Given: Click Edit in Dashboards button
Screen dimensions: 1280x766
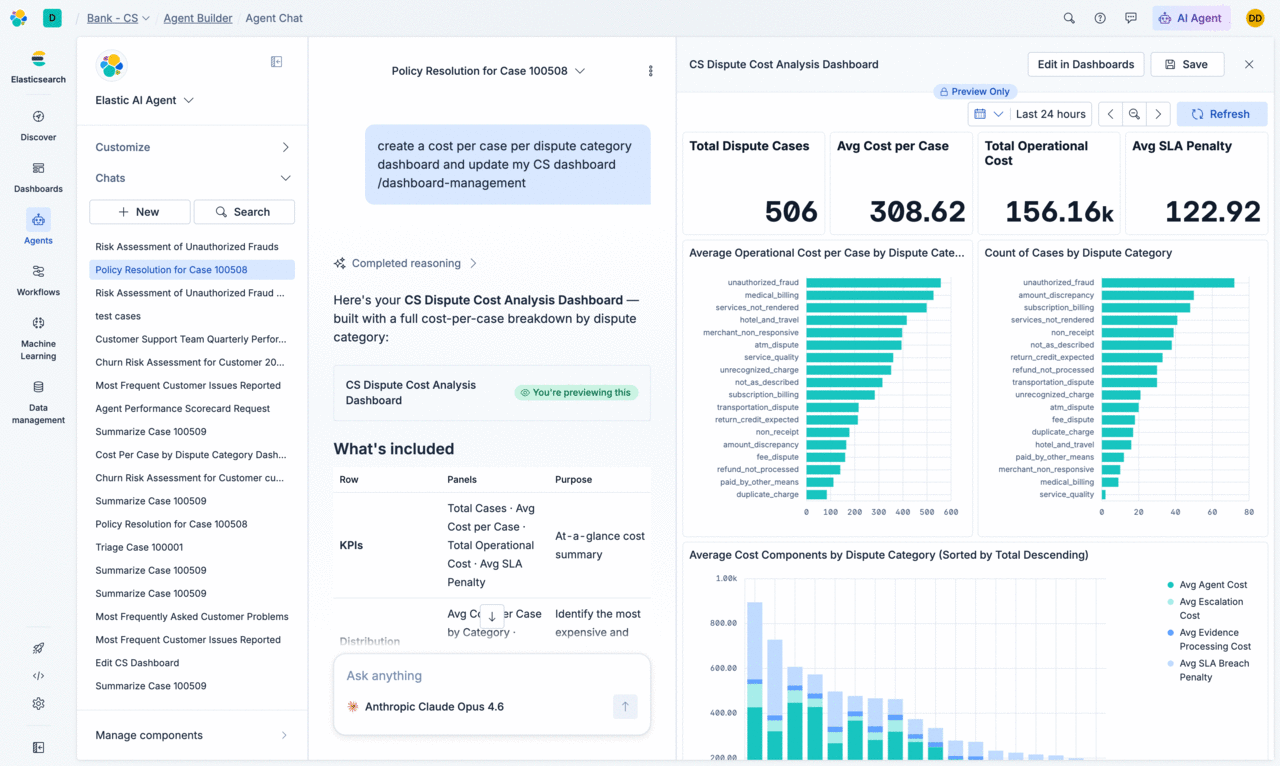Looking at the screenshot, I should point(1085,64).
